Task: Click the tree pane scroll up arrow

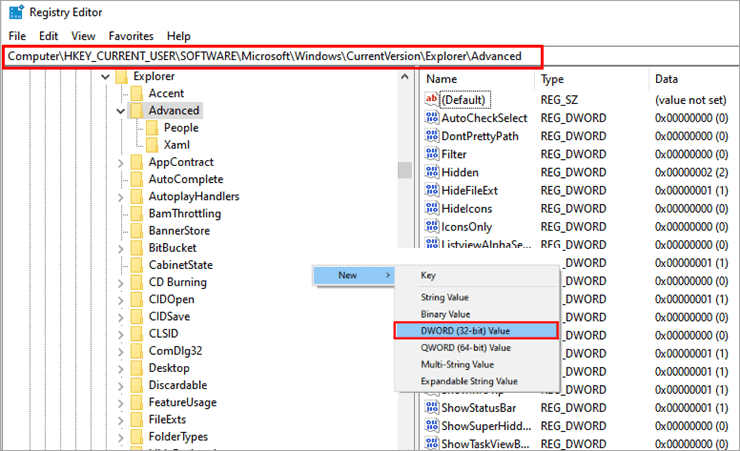Action: [404, 76]
